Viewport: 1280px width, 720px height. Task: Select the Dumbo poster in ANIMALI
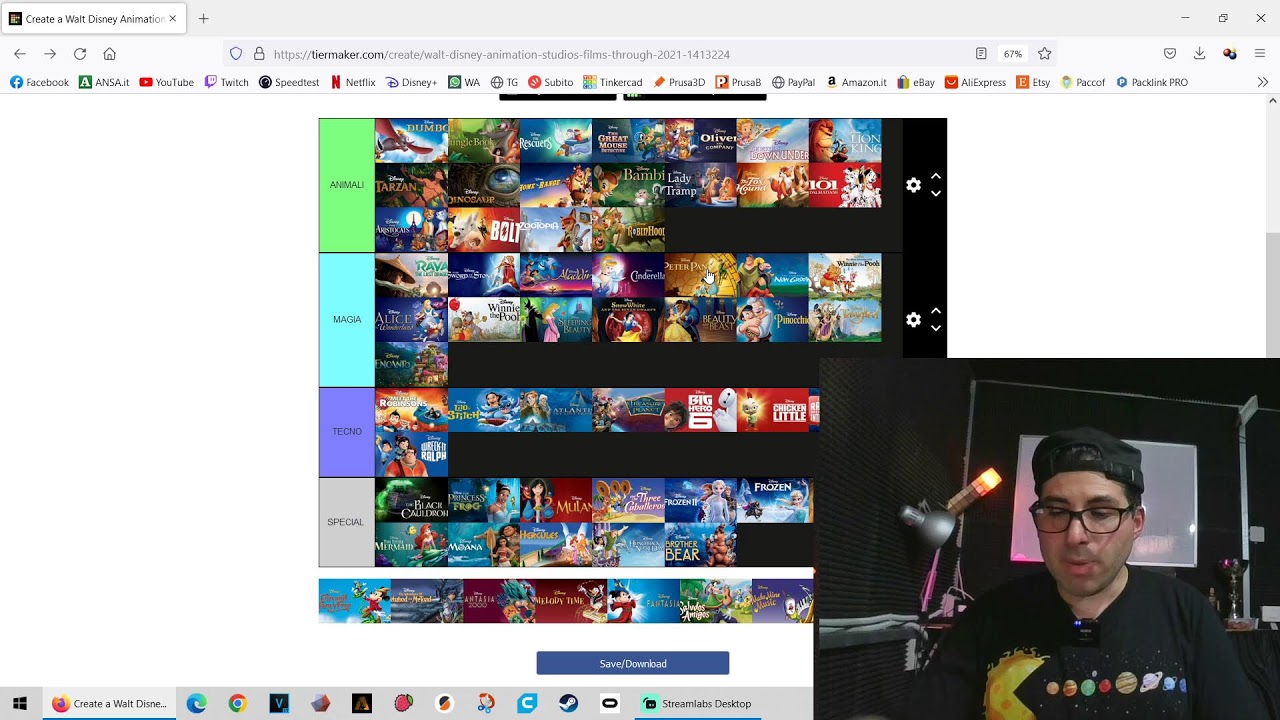click(411, 140)
